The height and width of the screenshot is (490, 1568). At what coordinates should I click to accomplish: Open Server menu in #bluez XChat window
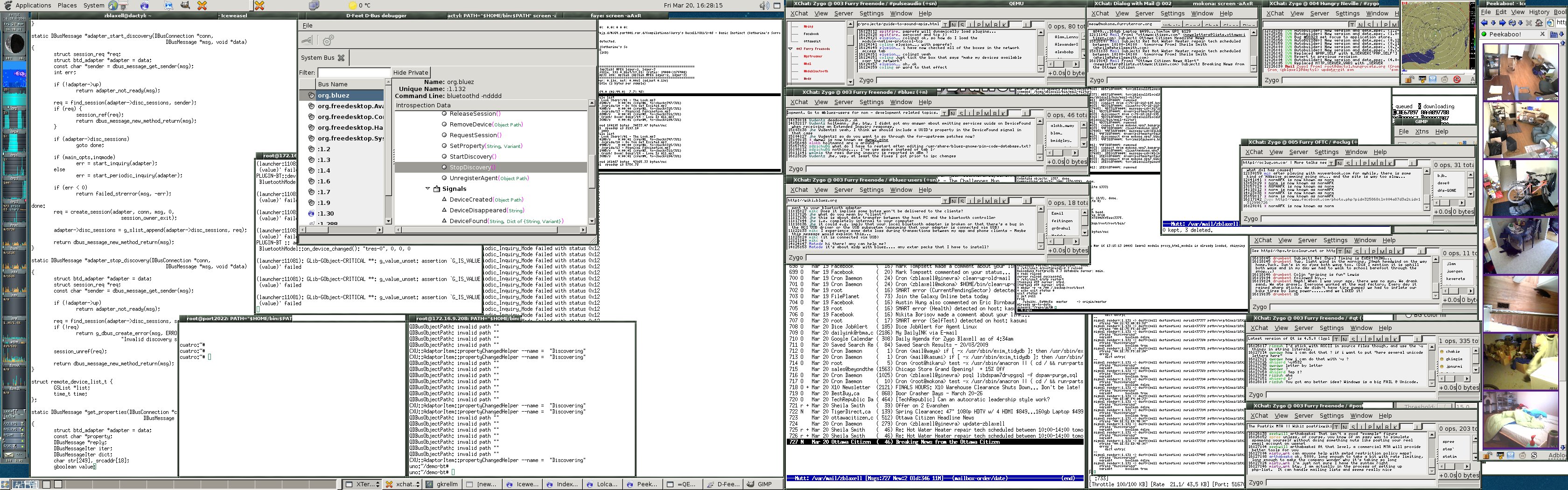click(843, 102)
